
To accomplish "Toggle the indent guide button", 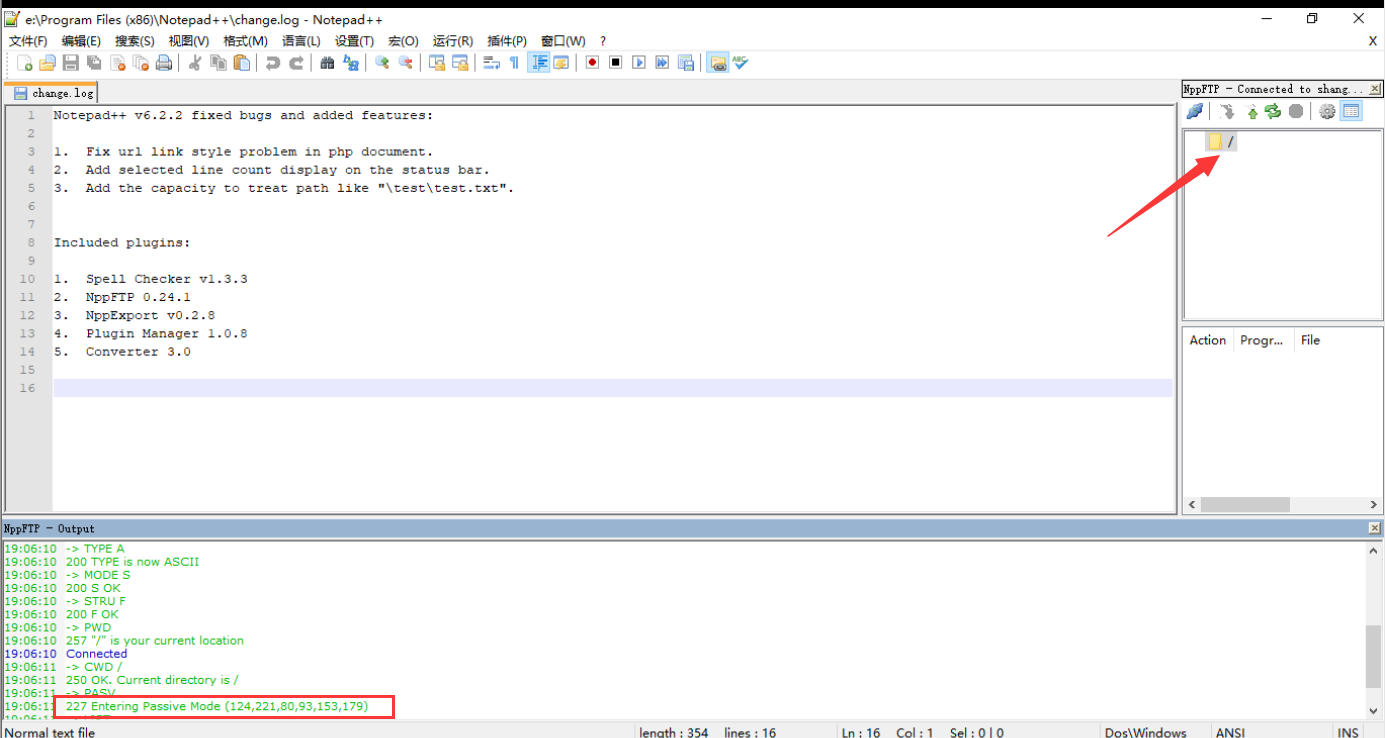I will click(x=539, y=63).
